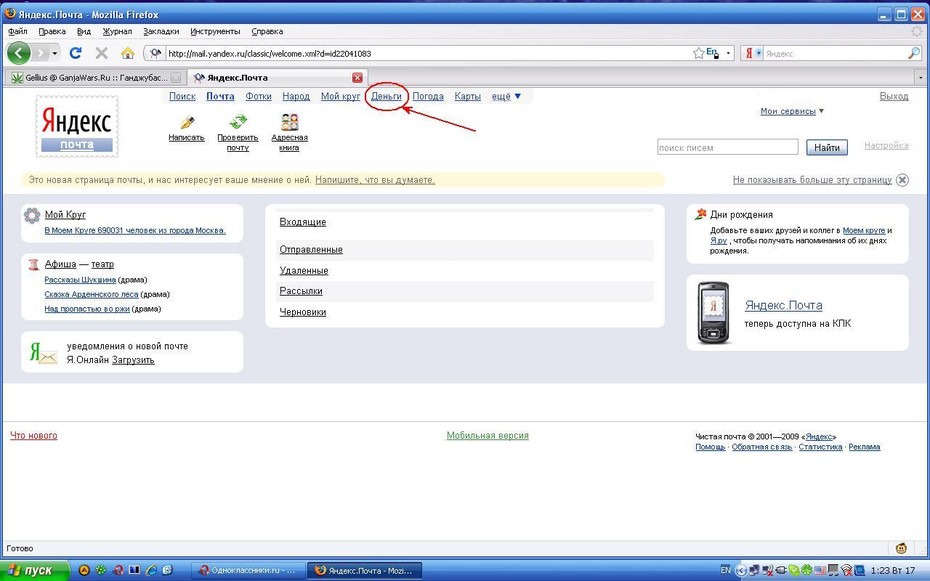Open the Файл menu

coord(18,31)
